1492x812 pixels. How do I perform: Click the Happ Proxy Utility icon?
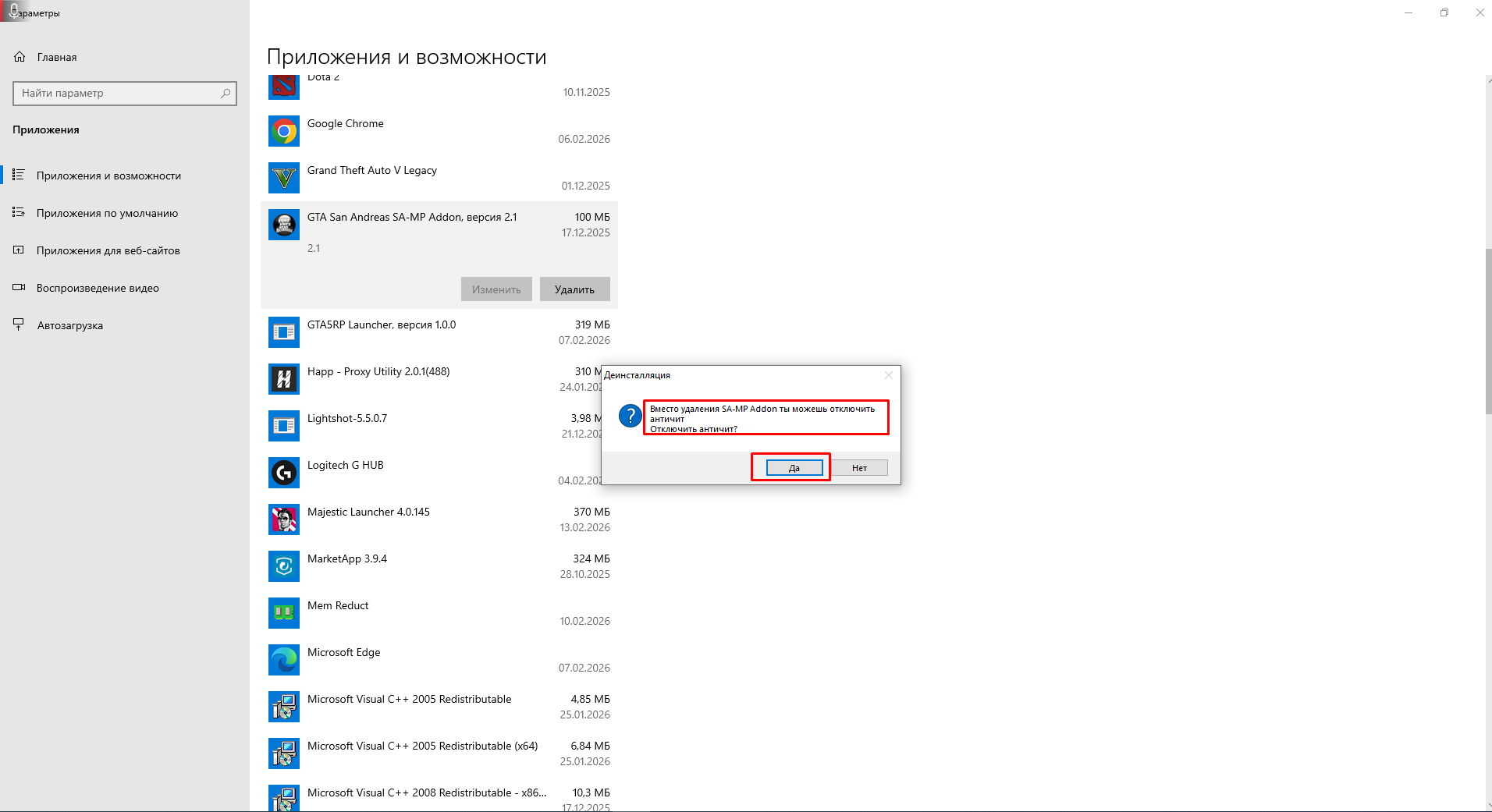[x=284, y=379]
